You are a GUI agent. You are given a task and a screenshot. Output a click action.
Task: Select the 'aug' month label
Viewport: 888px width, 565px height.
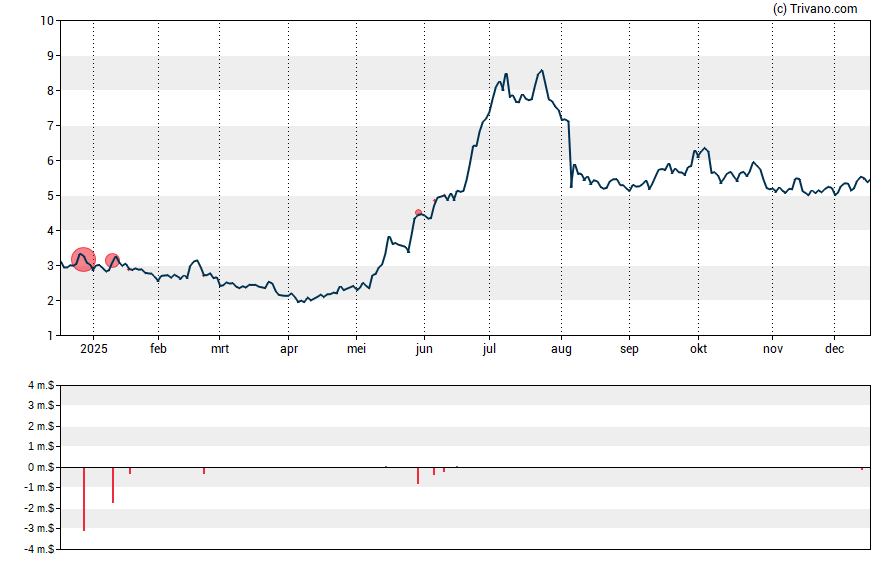click(561, 349)
